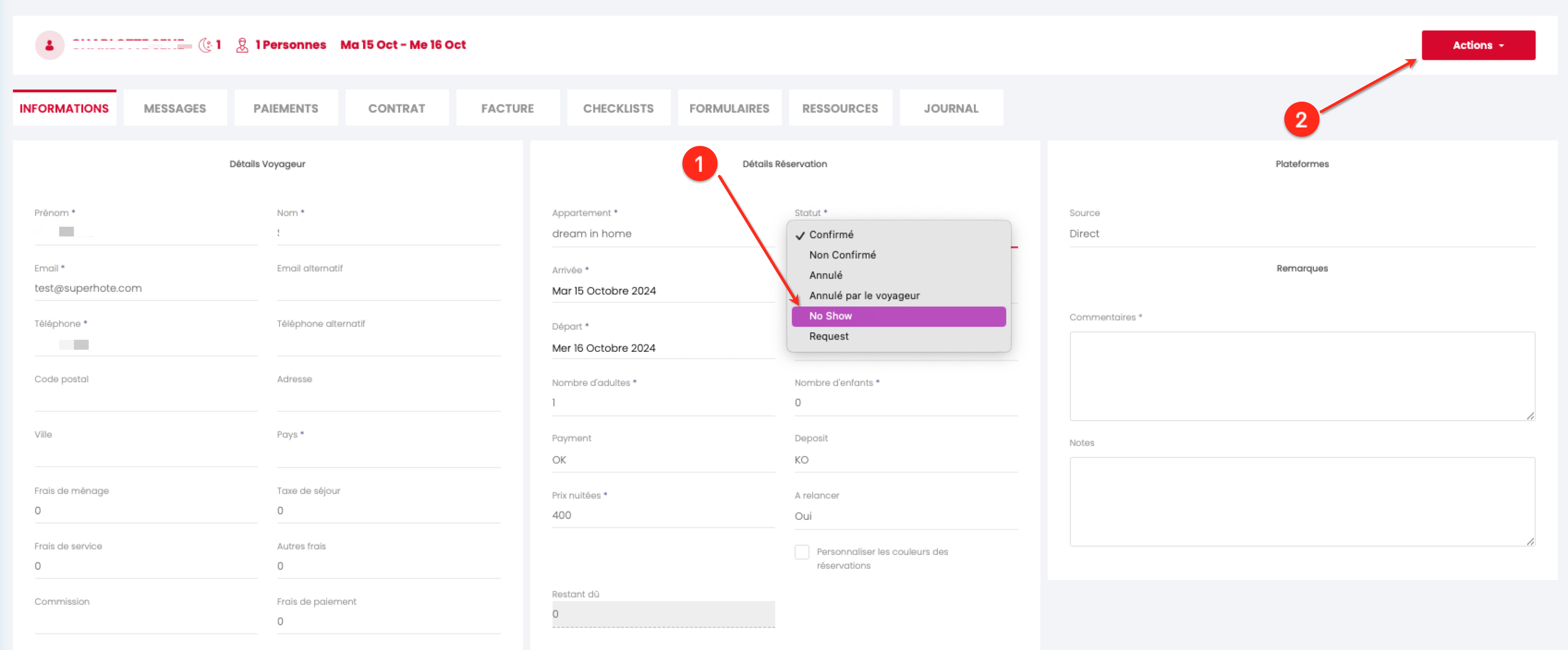
Task: Click the moon nights count icon
Action: (x=206, y=45)
